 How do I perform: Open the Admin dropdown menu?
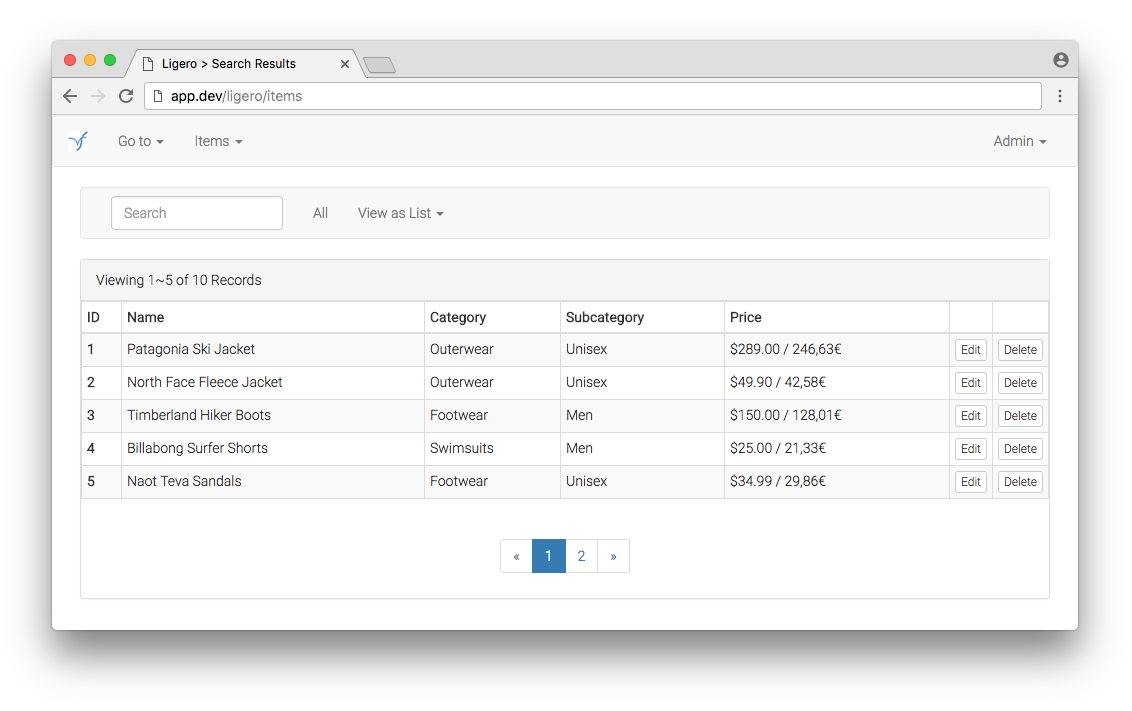click(x=1019, y=141)
